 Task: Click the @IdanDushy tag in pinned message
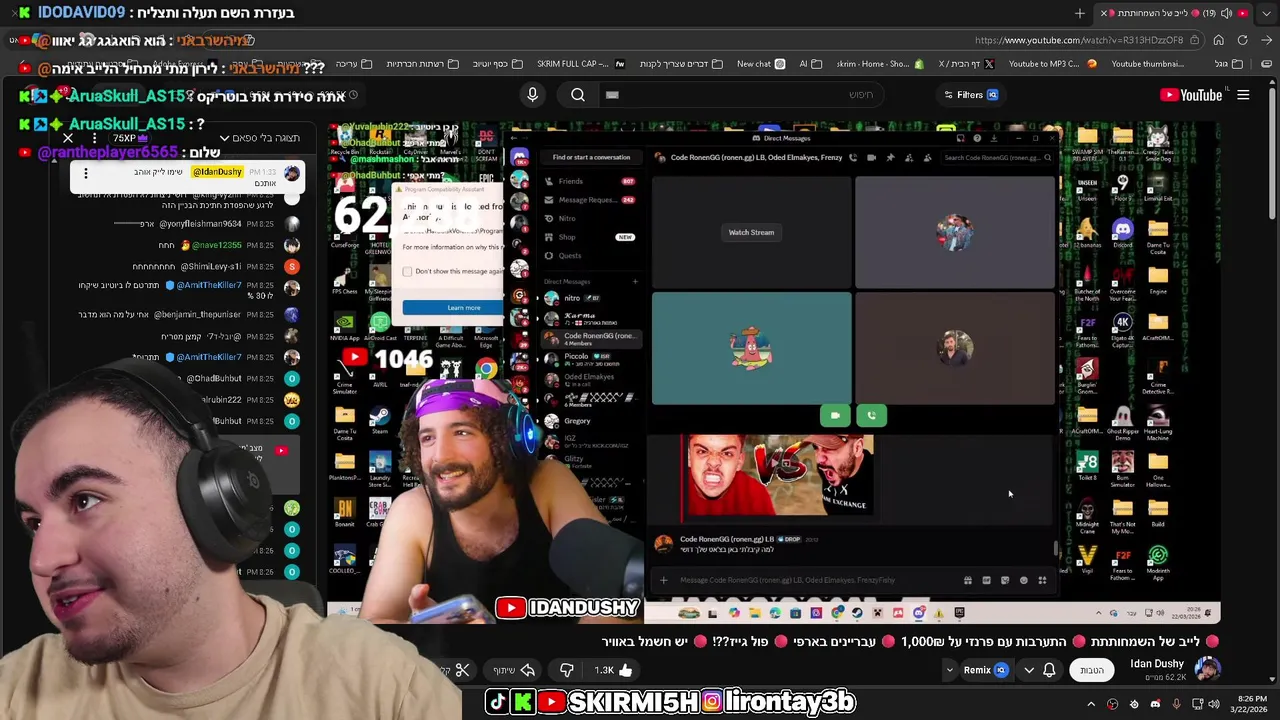pos(217,172)
